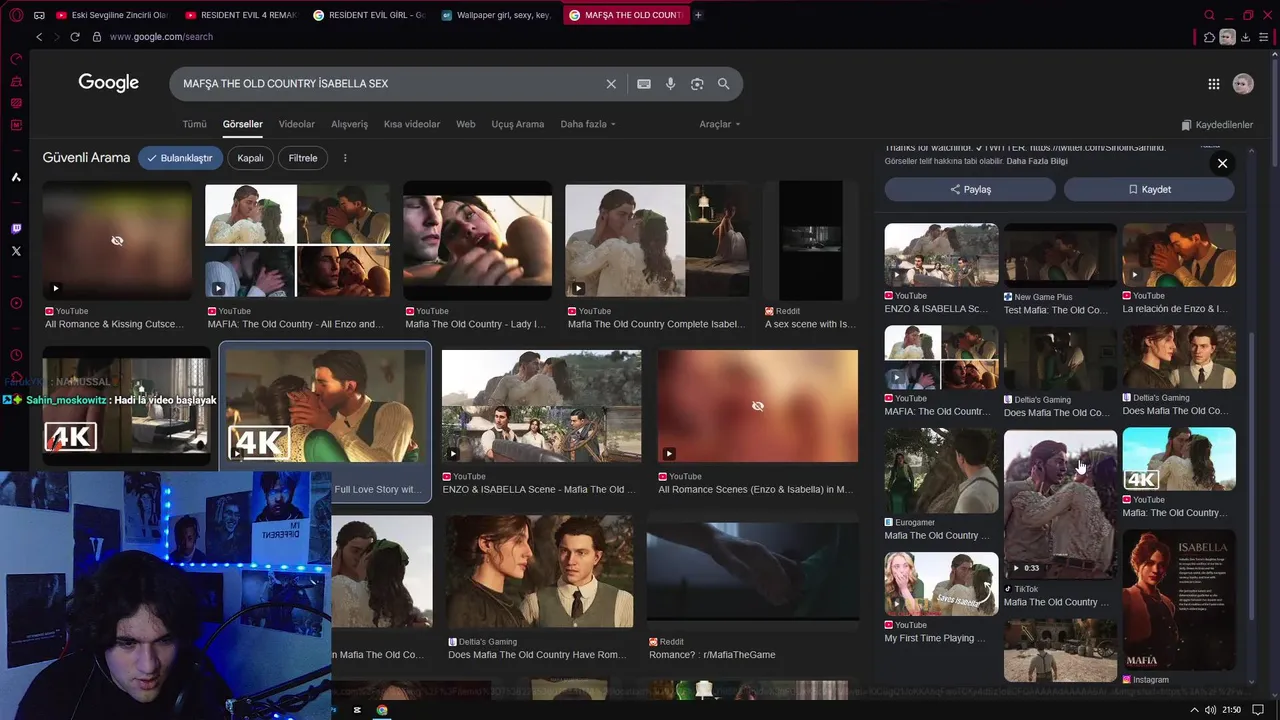Select the Filtrele SafeSearch chip
The image size is (1280, 720).
[x=303, y=158]
